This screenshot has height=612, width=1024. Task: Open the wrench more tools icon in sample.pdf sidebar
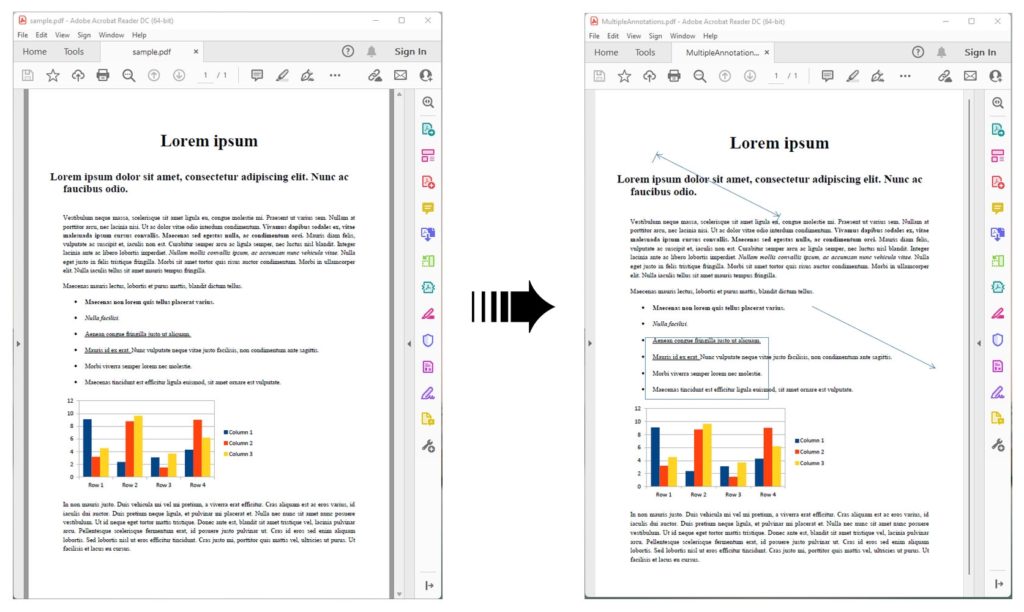tap(428, 445)
